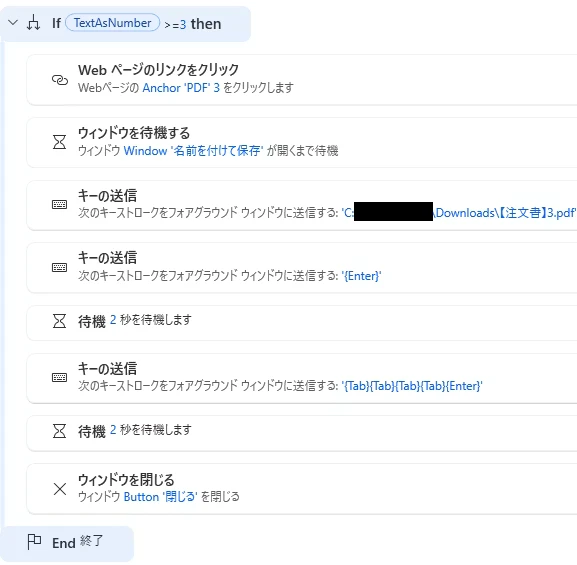Viewport: 577px width, 565px height.
Task: Open the Button '閉じる' element link
Action: [x=160, y=497]
